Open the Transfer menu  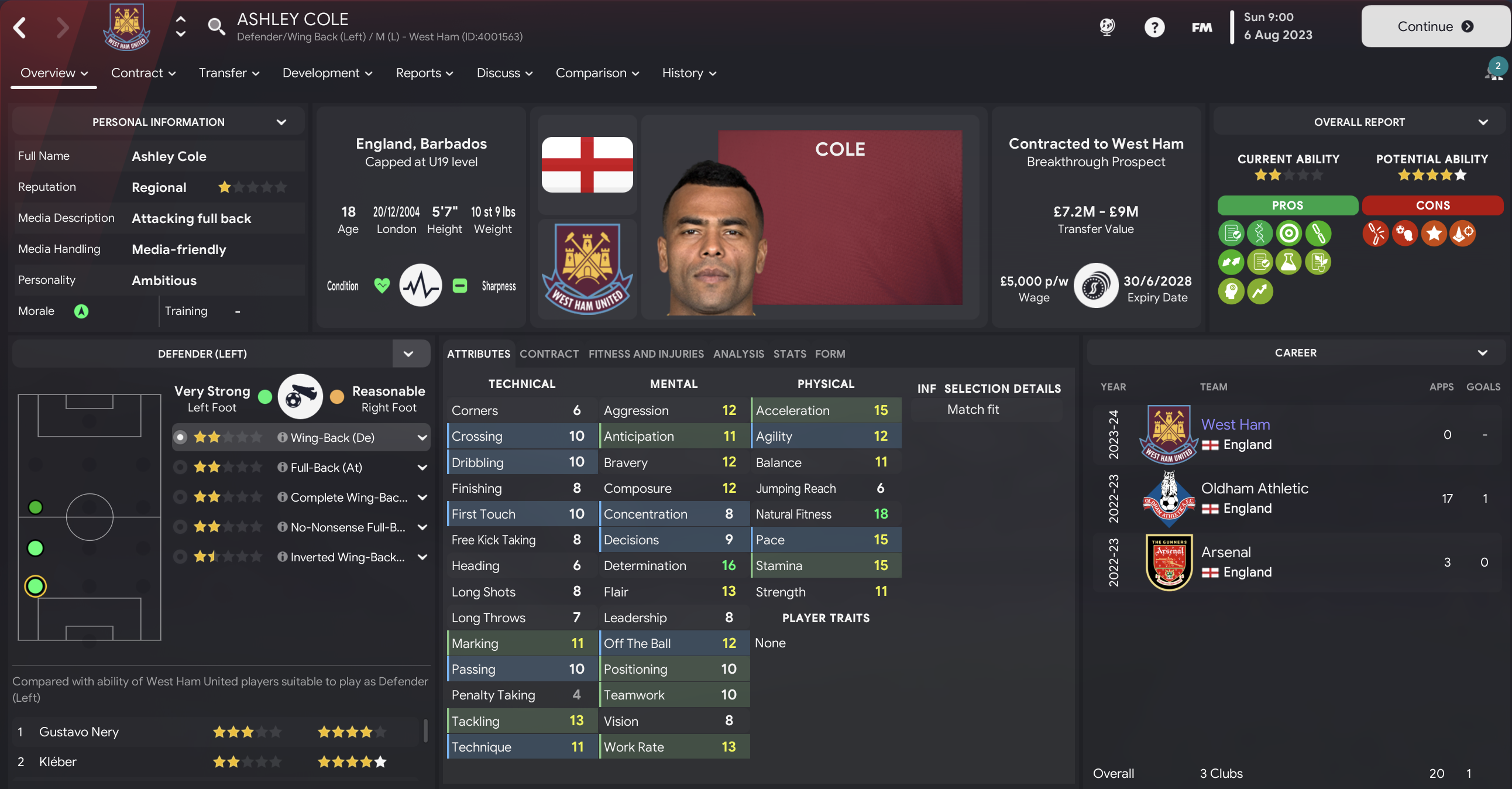tap(228, 73)
